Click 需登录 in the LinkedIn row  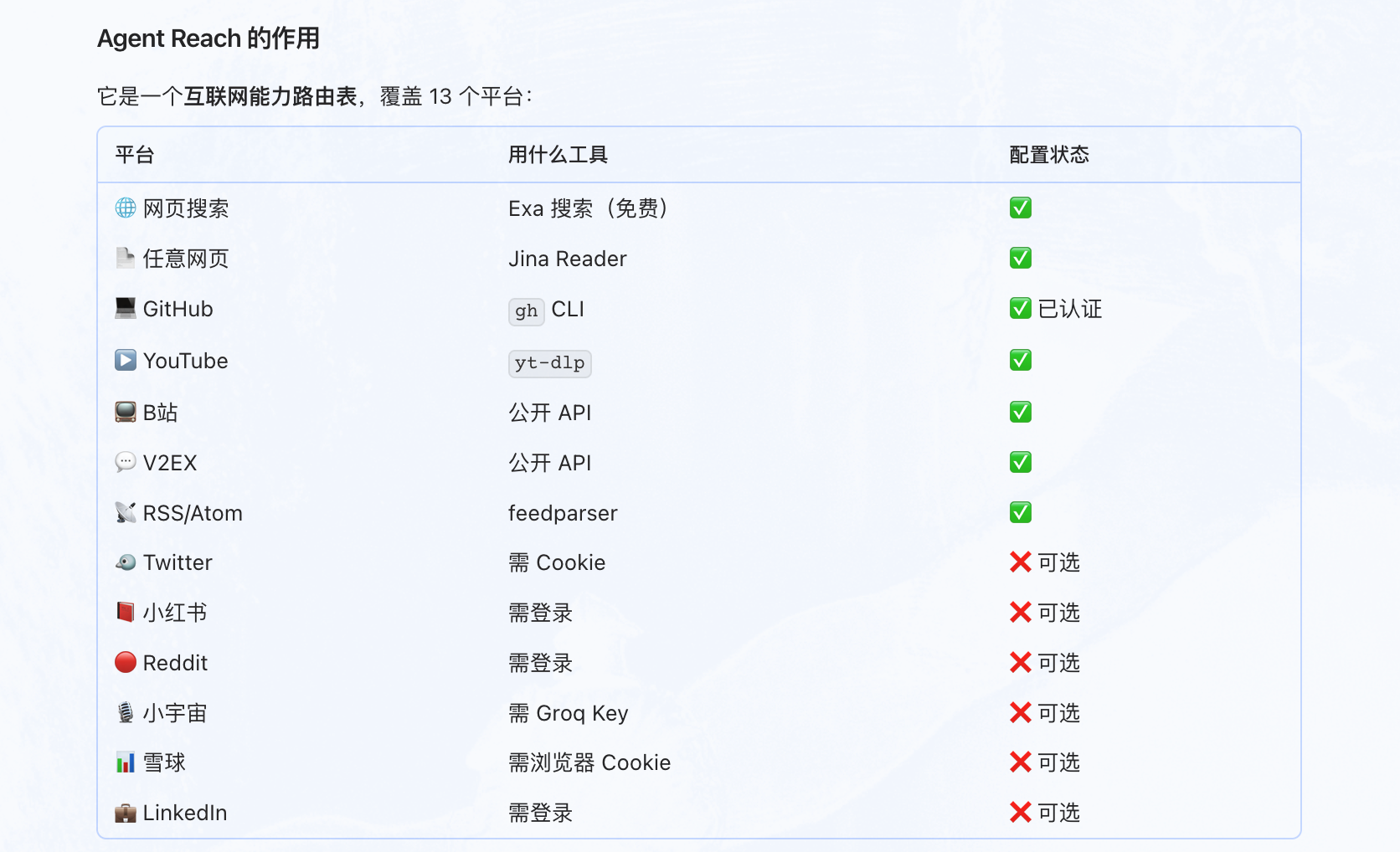[x=541, y=813]
